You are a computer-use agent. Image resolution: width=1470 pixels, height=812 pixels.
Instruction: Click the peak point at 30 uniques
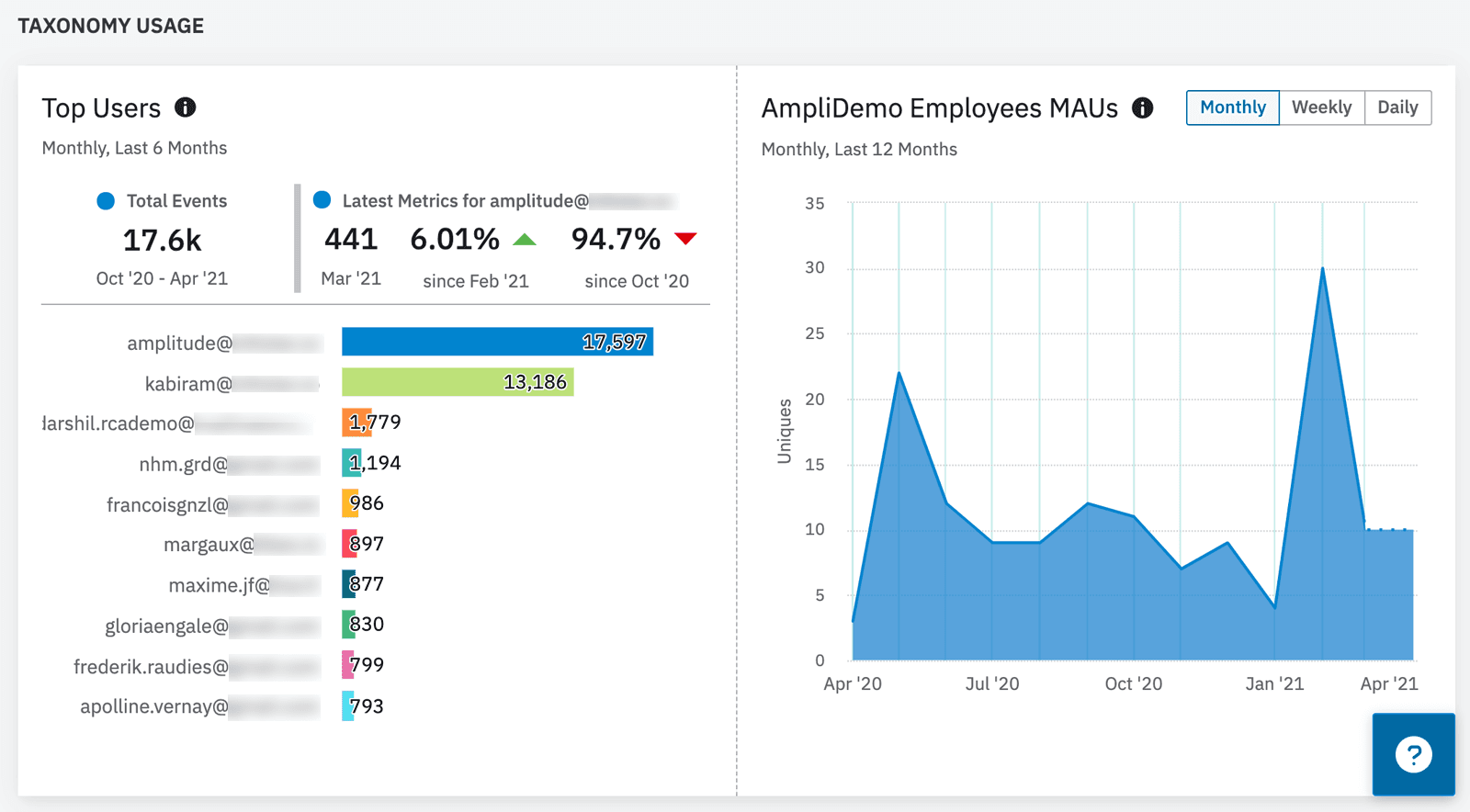[1322, 268]
